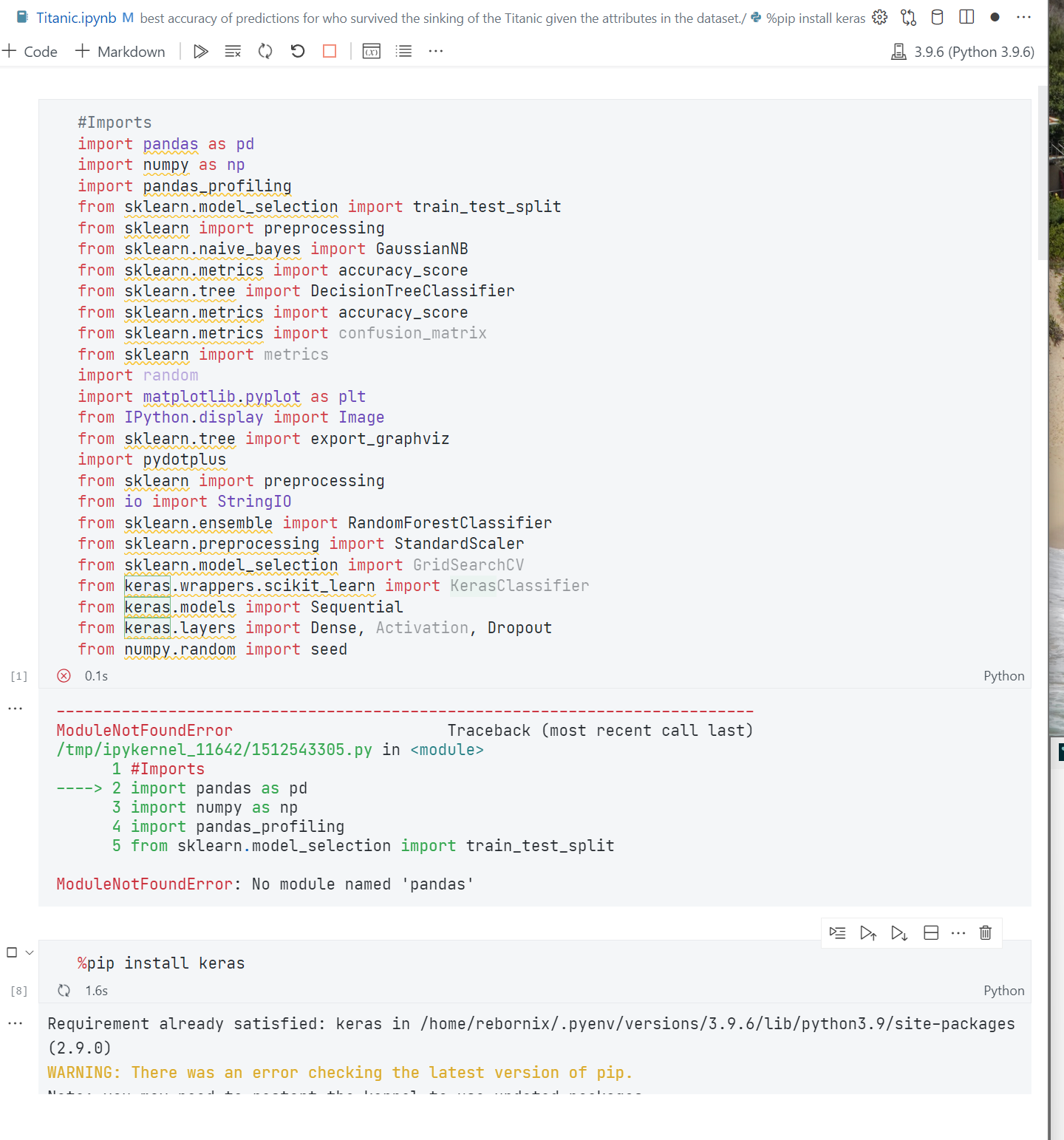Change language mode of imports cell
Screen dimensions: 1064x1140
(x=1003, y=675)
